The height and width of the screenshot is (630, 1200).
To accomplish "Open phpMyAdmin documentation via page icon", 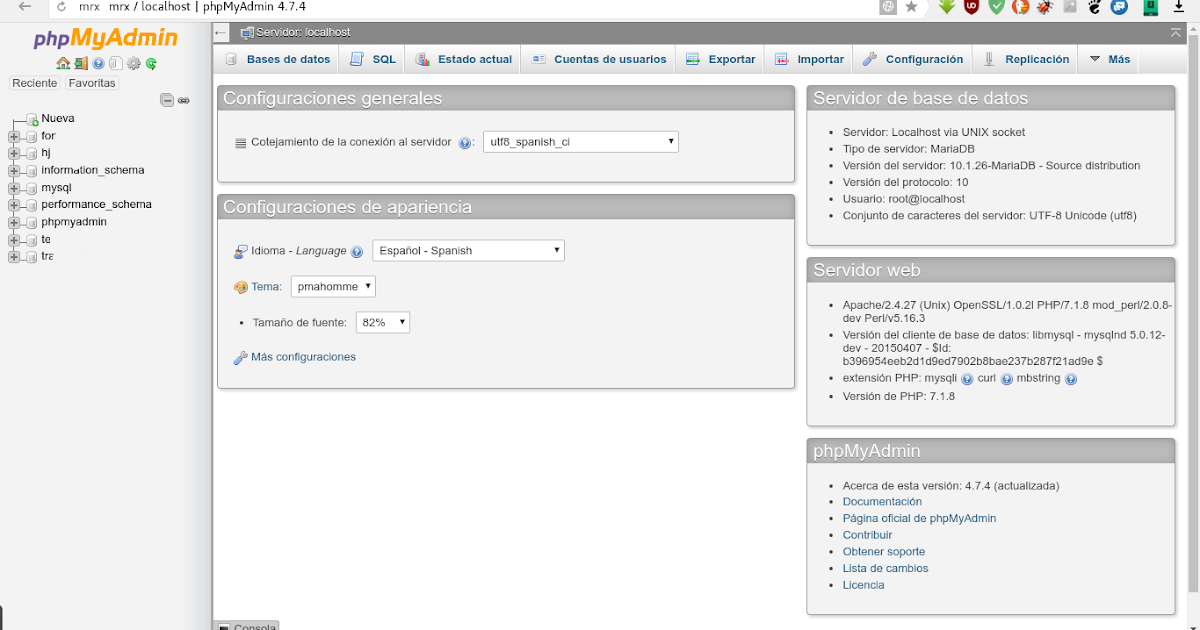I will [x=115, y=63].
